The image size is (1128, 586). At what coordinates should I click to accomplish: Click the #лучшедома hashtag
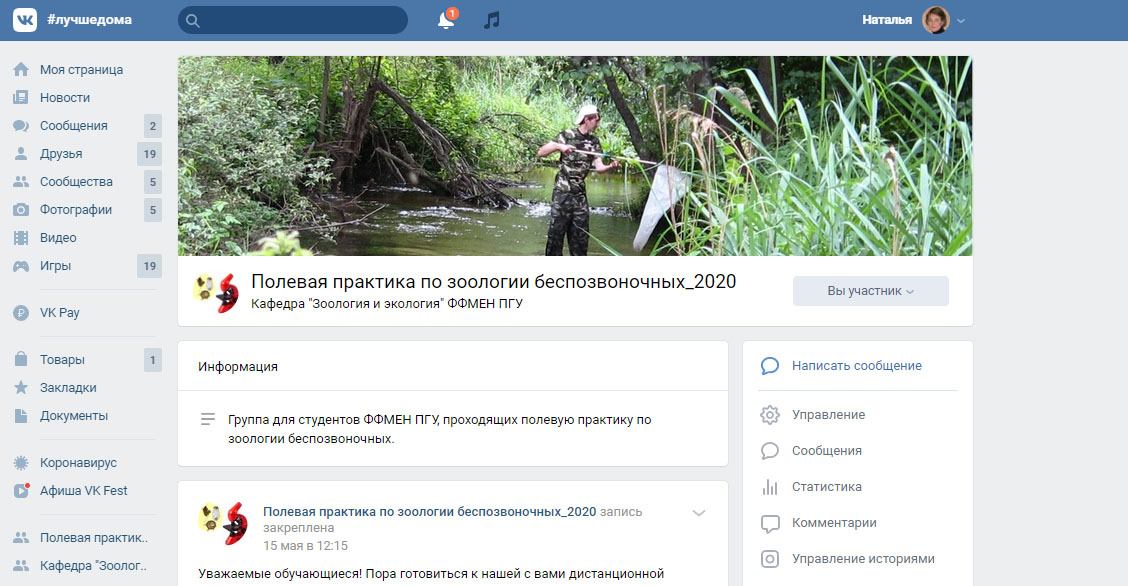click(89, 20)
